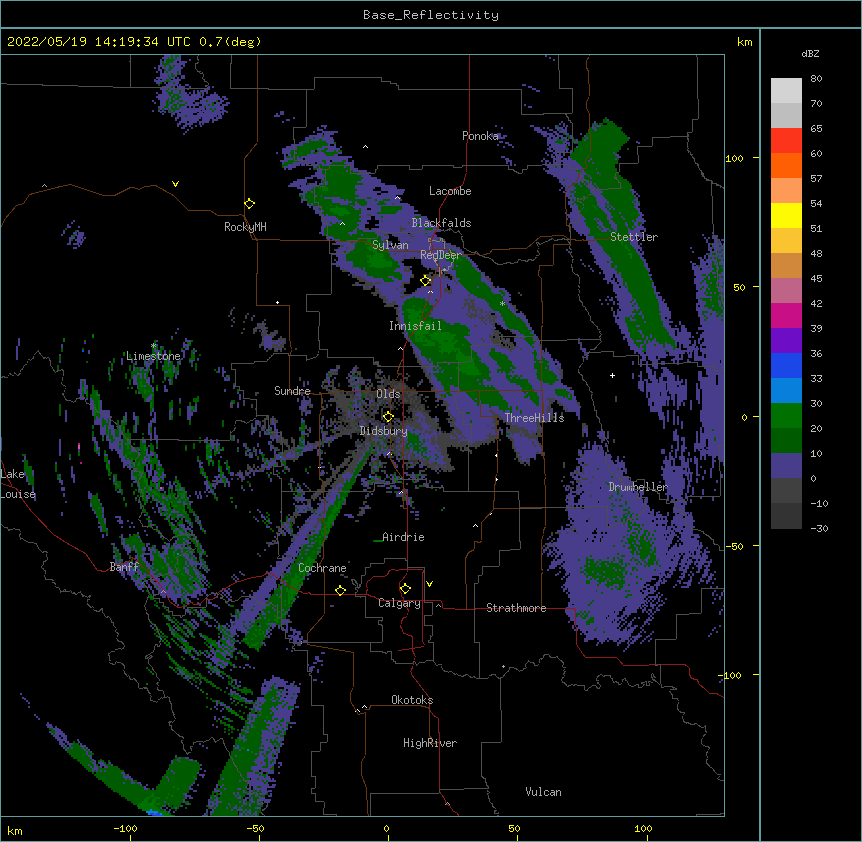Click the Okotoks label
This screenshot has height=842, width=862.
pos(412,700)
